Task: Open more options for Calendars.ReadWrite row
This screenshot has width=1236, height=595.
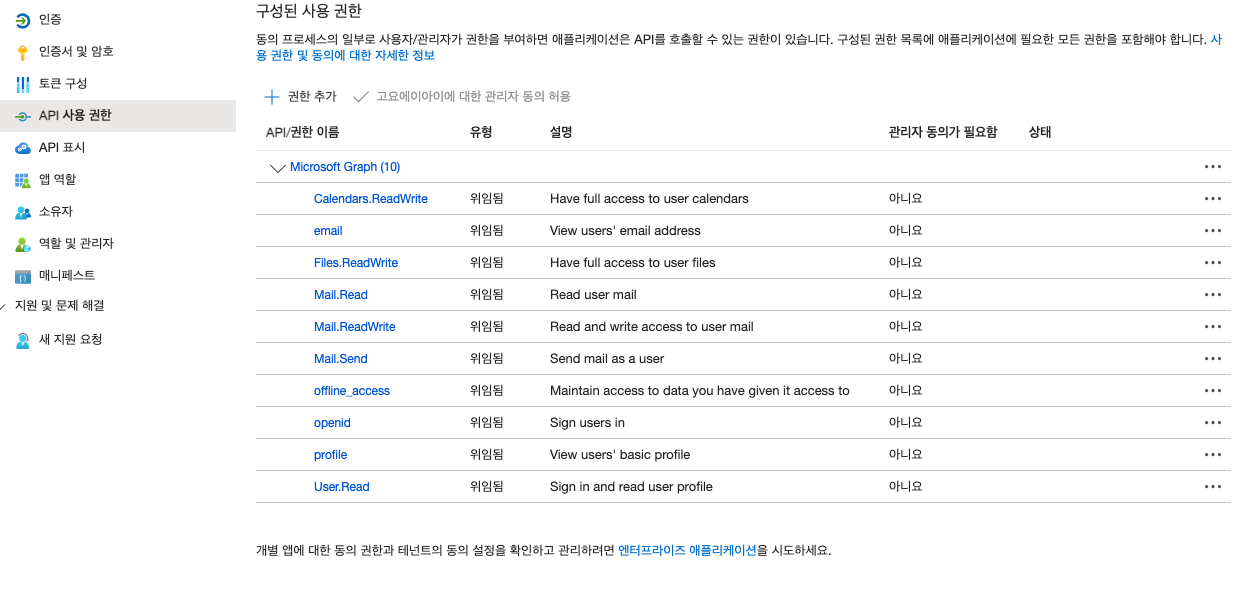Action: [x=1213, y=199]
